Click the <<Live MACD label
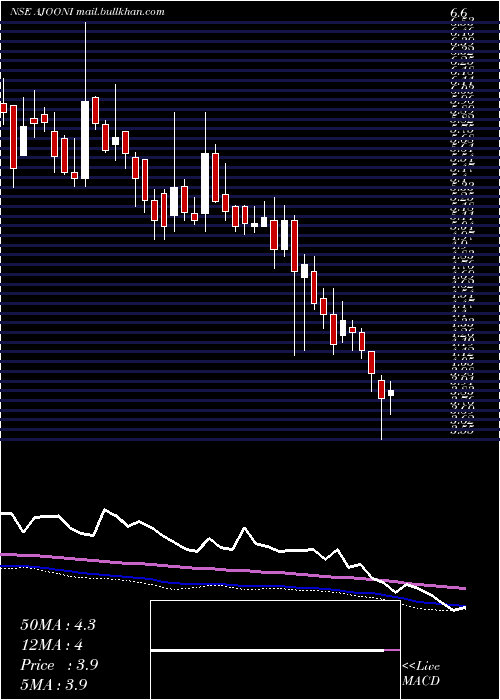The width and height of the screenshot is (500, 700). [421, 674]
